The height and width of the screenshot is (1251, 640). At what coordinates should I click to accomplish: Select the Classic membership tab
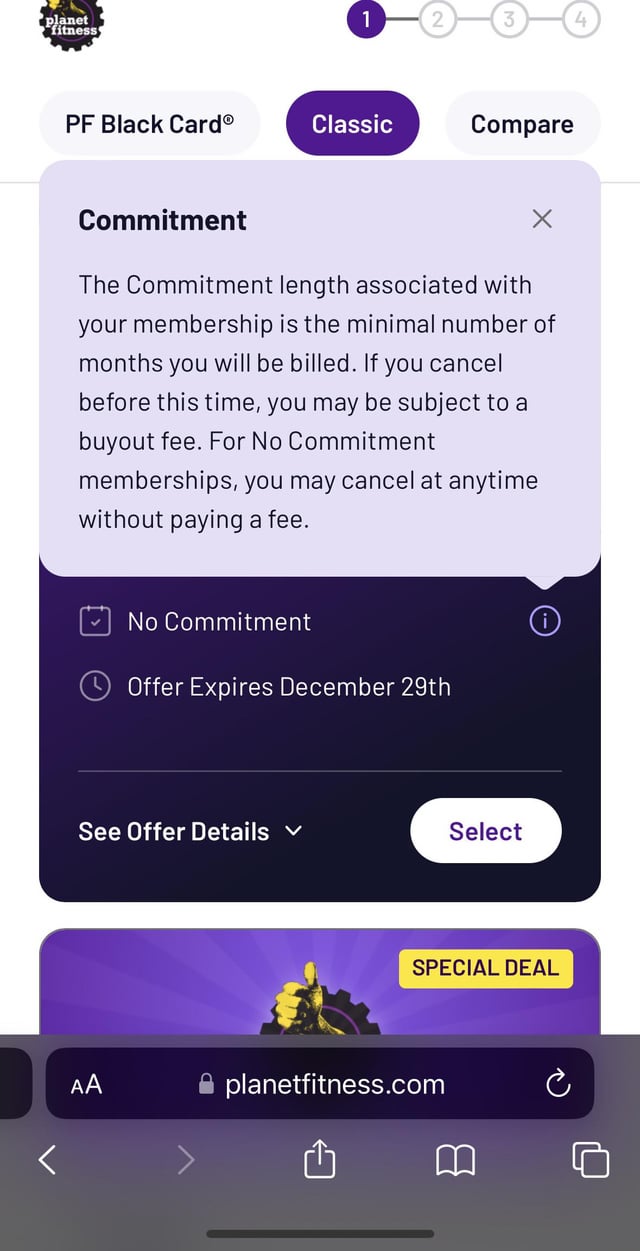pos(352,123)
